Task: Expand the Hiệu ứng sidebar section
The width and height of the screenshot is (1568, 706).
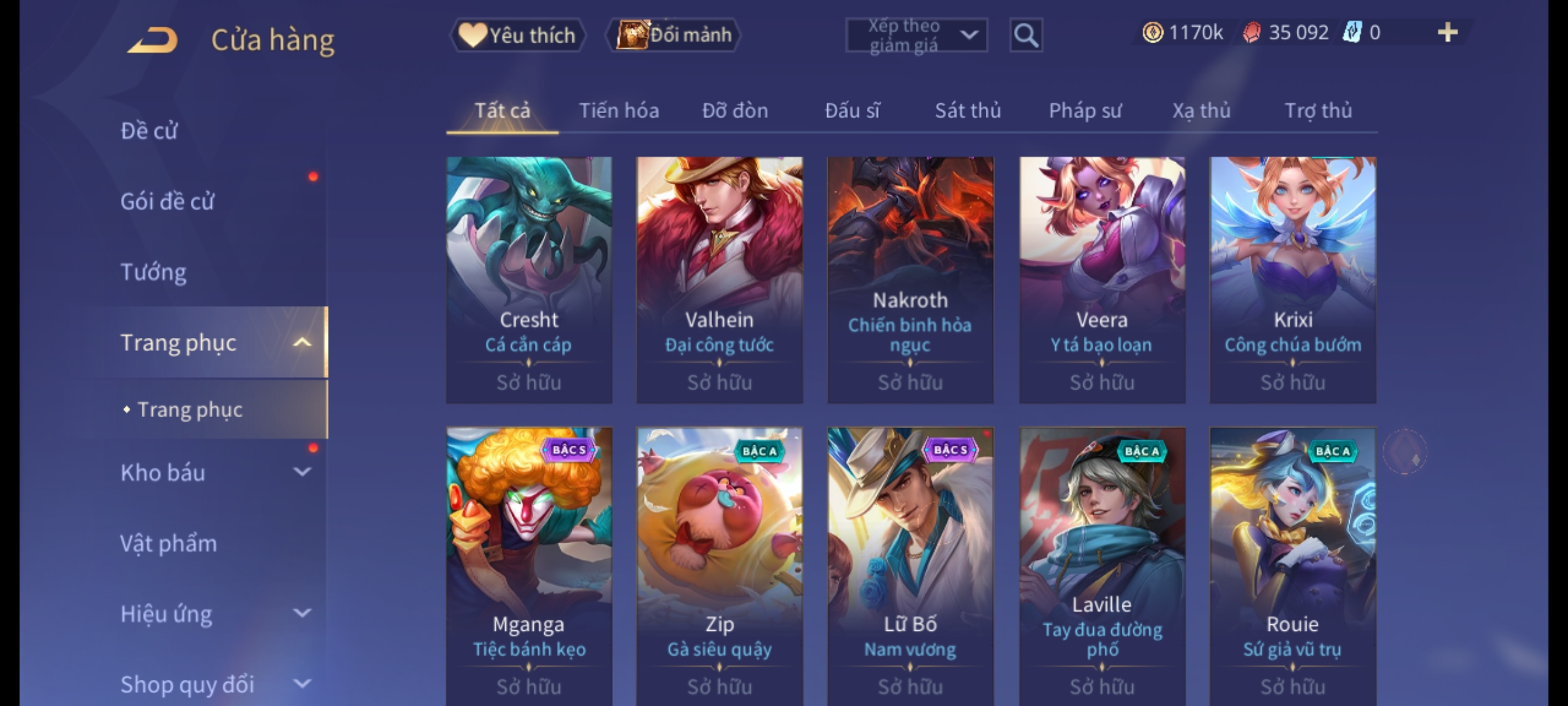Action: (x=302, y=613)
